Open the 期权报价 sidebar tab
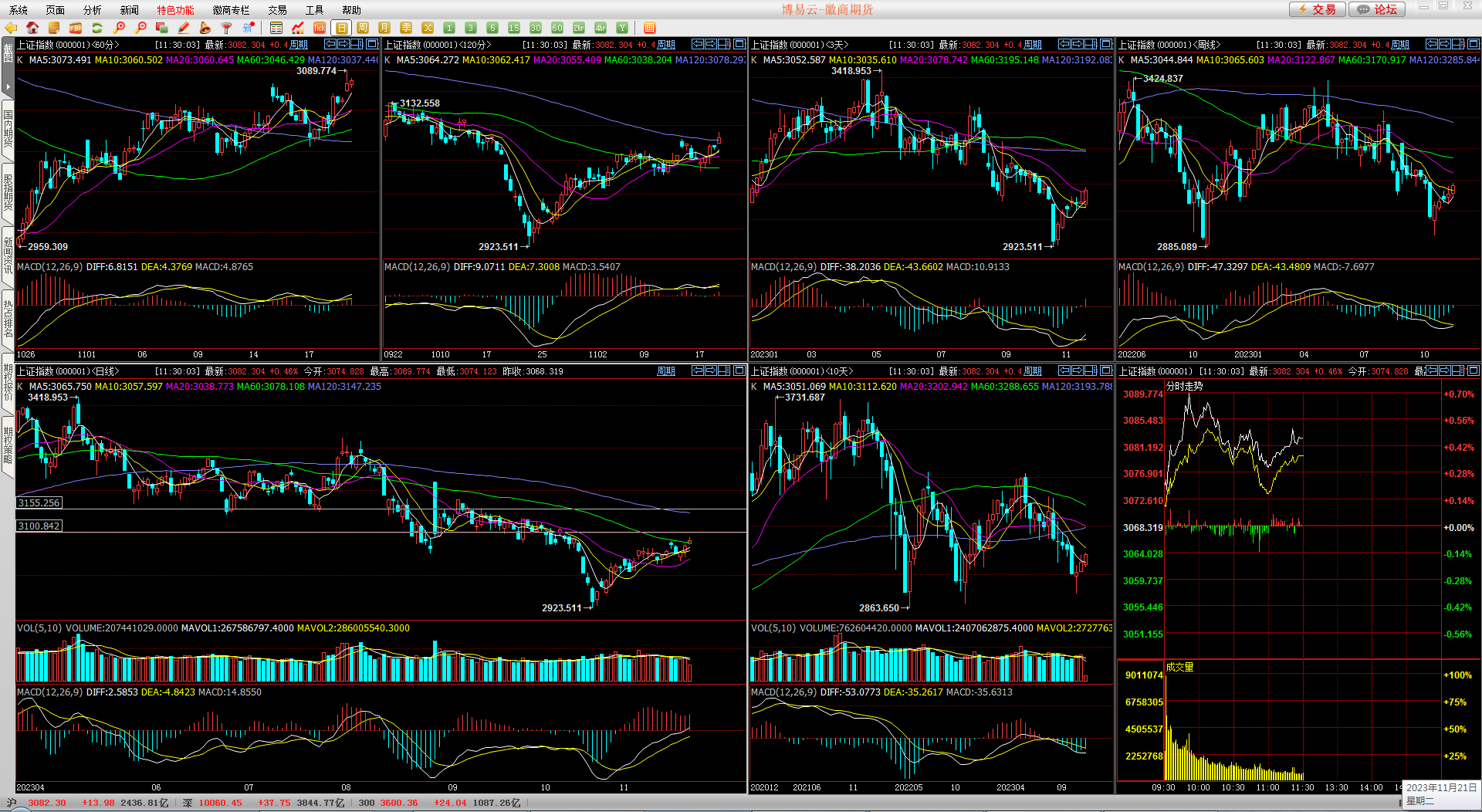The image size is (1482, 812). [8, 382]
